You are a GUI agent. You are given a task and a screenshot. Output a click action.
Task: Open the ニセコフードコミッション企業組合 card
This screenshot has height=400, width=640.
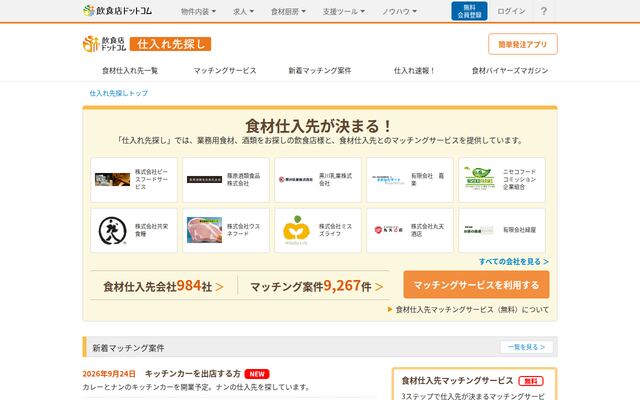pos(502,180)
